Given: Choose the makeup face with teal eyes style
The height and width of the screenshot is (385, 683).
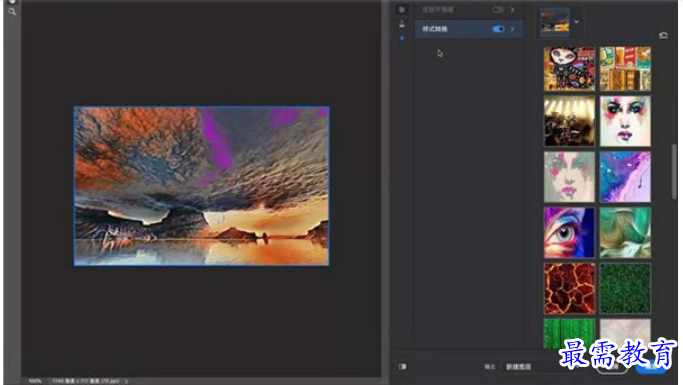Looking at the screenshot, I should coord(625,121).
